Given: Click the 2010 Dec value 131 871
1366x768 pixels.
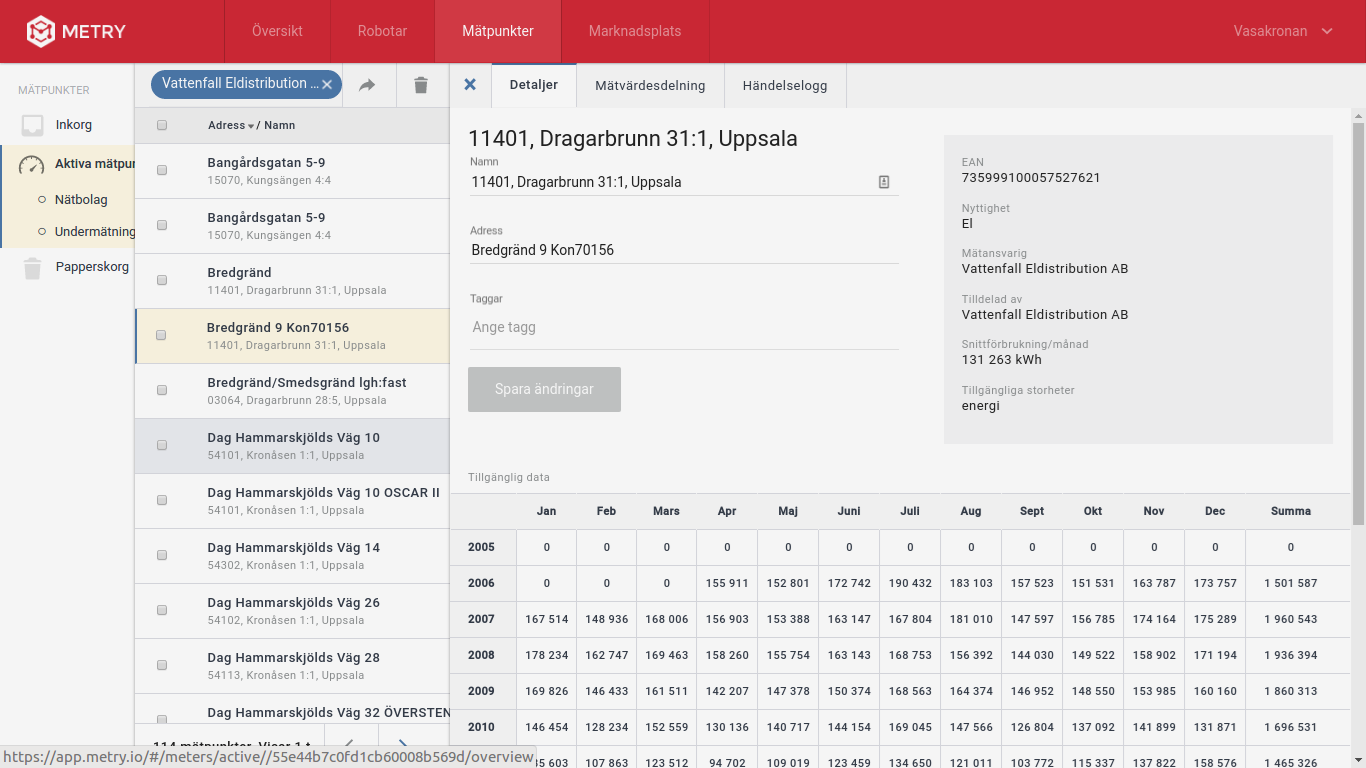Looking at the screenshot, I should tap(1215, 727).
